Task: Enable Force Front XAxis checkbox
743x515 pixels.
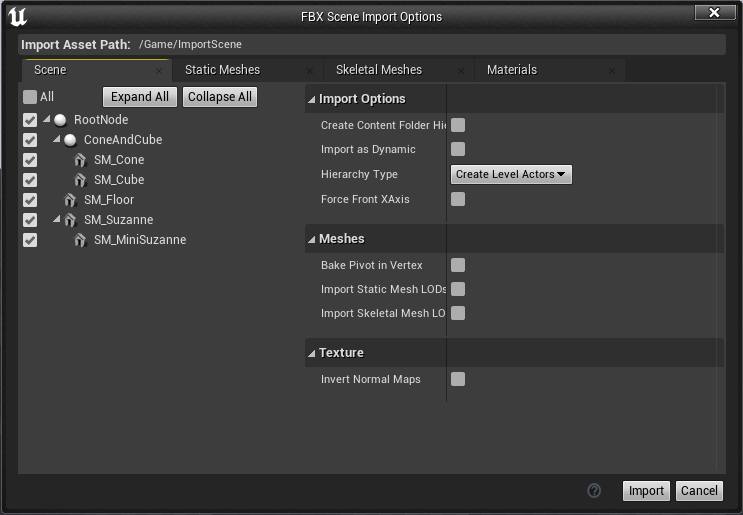Action: click(458, 199)
